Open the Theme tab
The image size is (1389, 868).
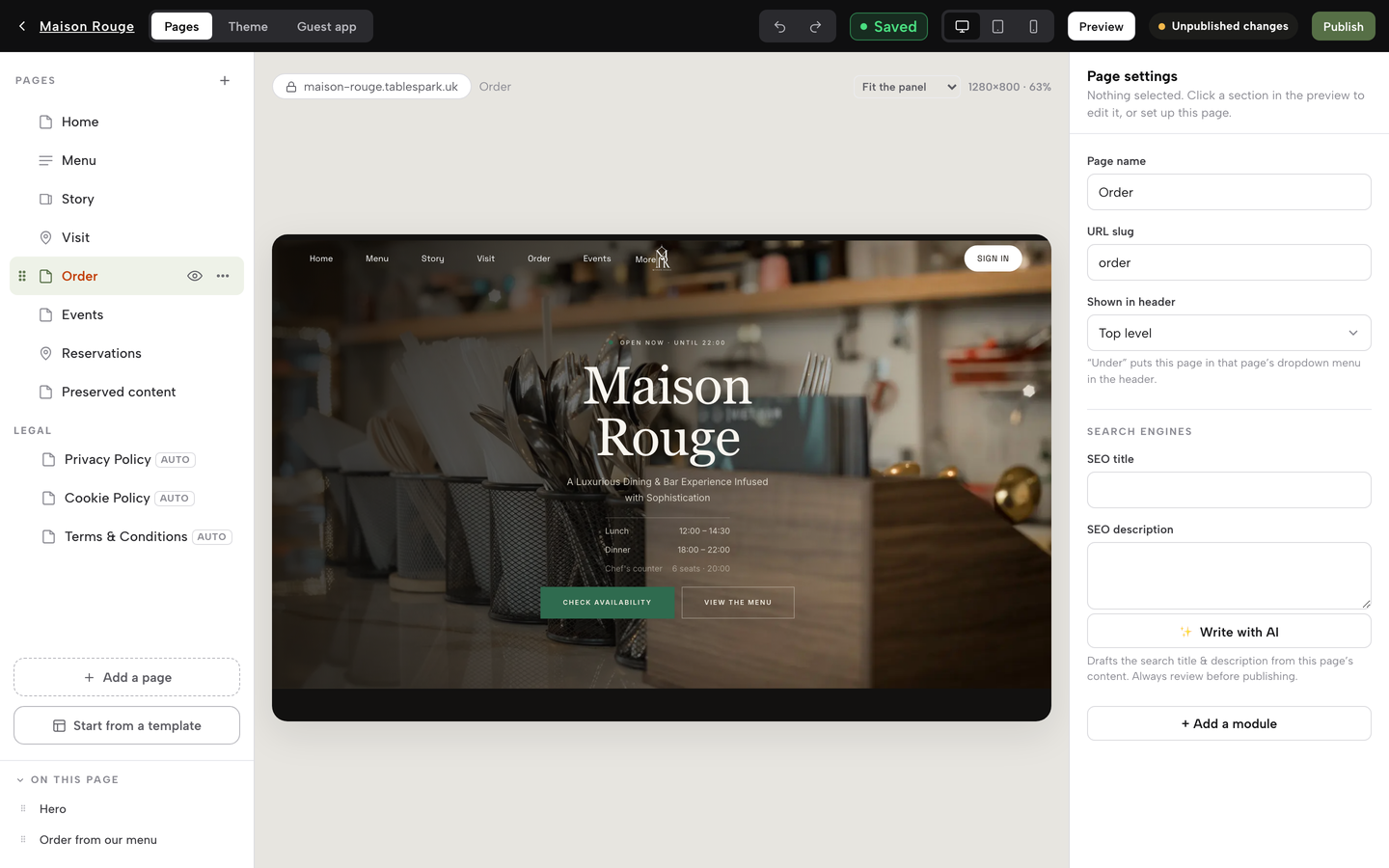tap(248, 26)
